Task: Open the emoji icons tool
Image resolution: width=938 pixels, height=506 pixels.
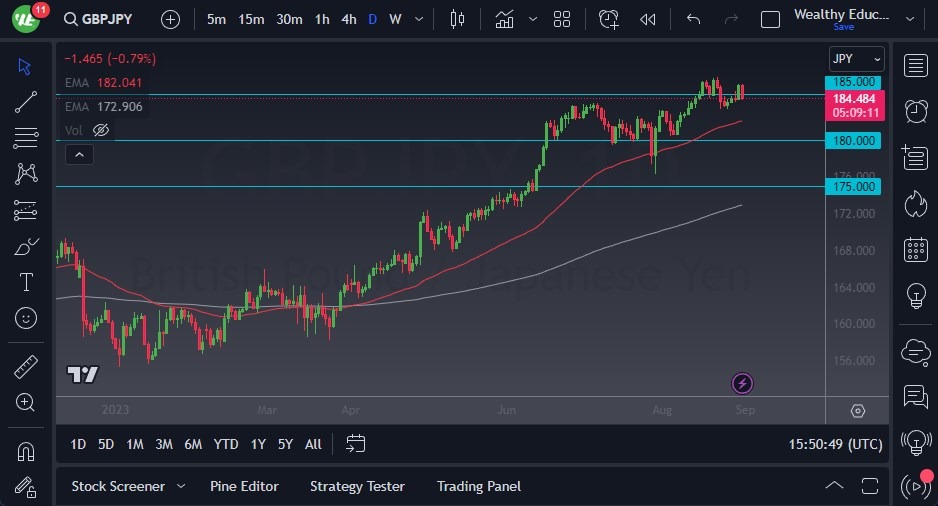Action: click(26, 318)
